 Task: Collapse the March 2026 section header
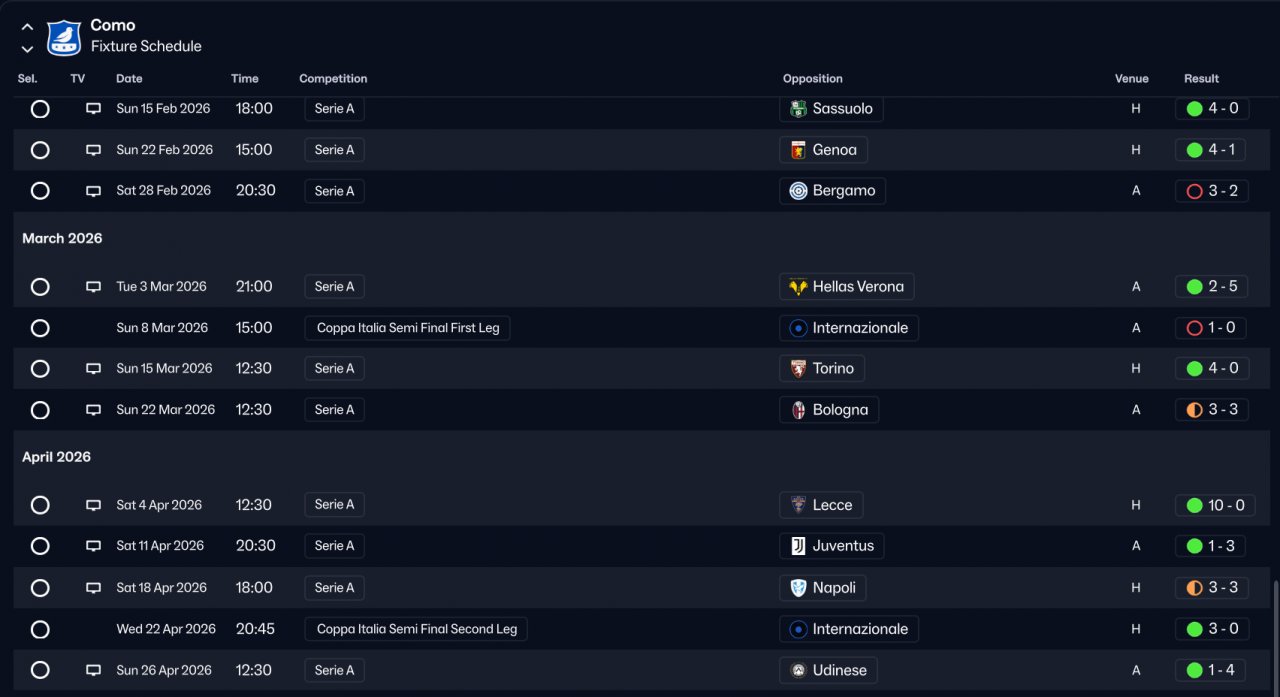coord(62,238)
